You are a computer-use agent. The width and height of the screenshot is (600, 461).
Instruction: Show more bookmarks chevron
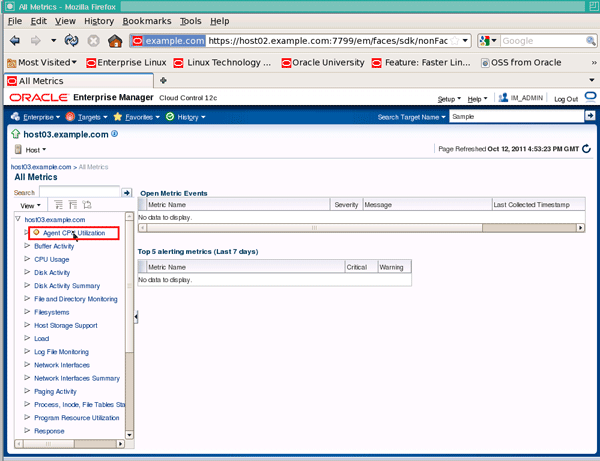(x=593, y=62)
